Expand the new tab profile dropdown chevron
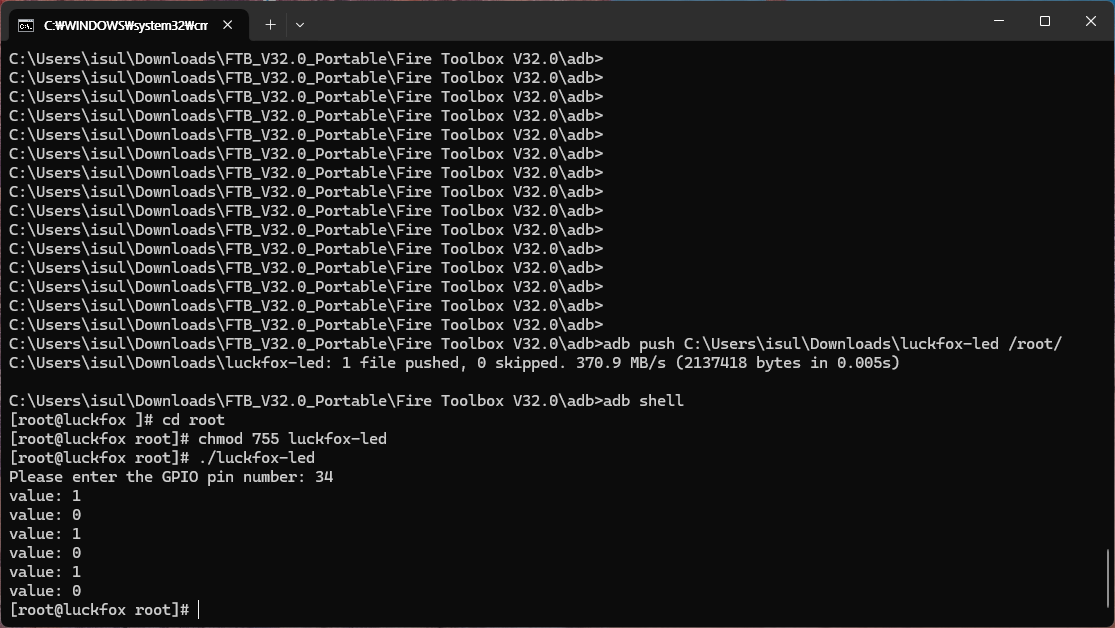The height and width of the screenshot is (628, 1115). (x=300, y=25)
